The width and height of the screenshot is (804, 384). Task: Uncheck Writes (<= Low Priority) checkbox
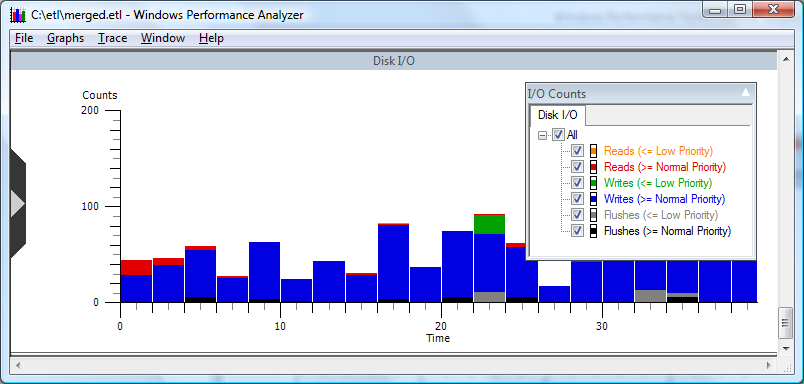pyautogui.click(x=577, y=183)
